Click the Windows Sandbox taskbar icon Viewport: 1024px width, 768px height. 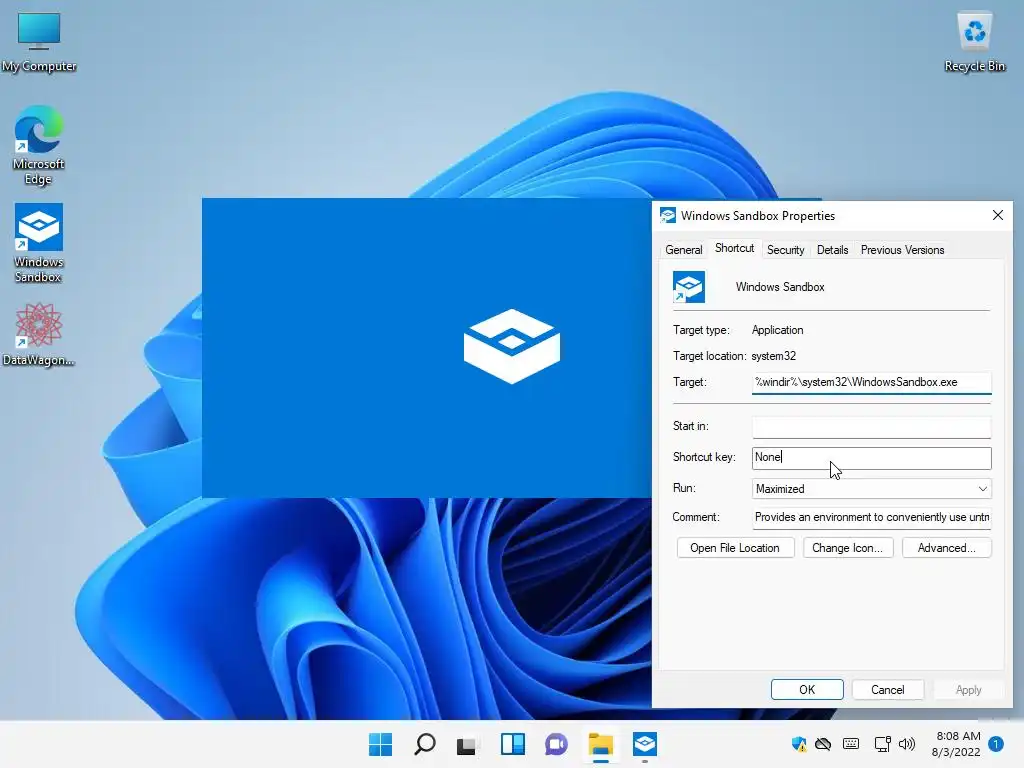(645, 744)
